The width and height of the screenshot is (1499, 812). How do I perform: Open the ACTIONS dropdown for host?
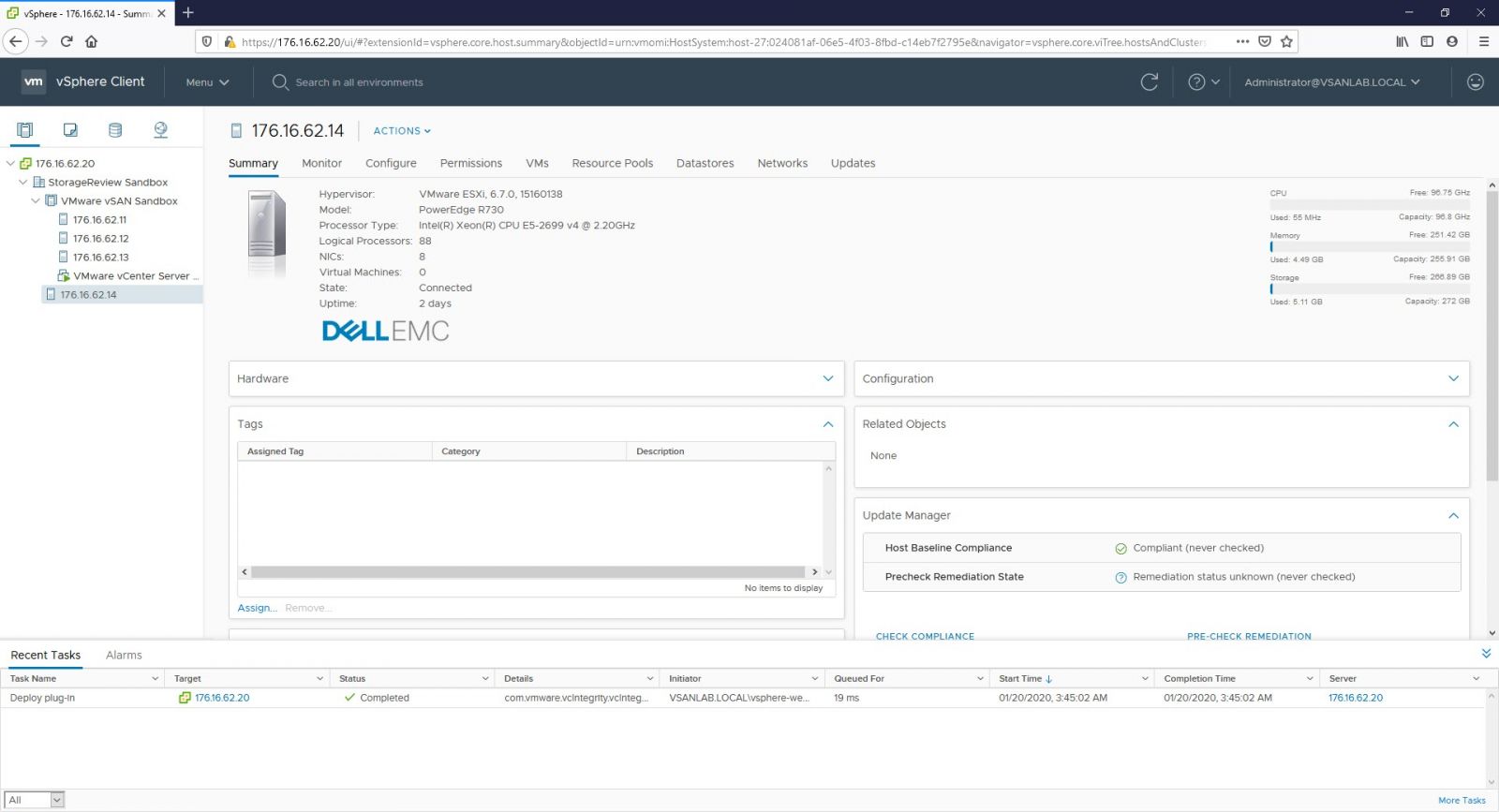pyautogui.click(x=402, y=131)
